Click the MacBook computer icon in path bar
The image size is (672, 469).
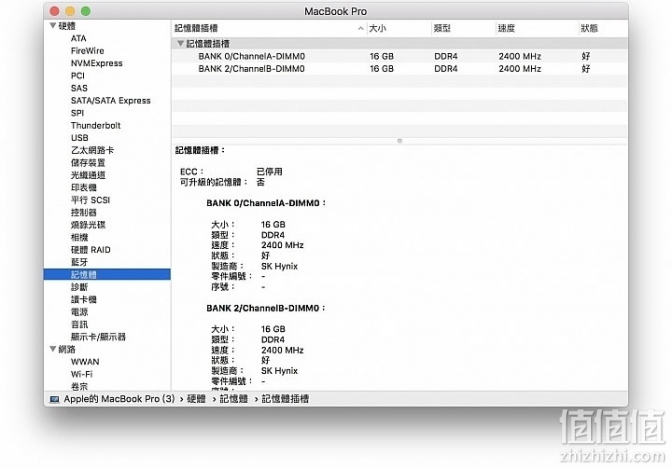[x=54, y=399]
